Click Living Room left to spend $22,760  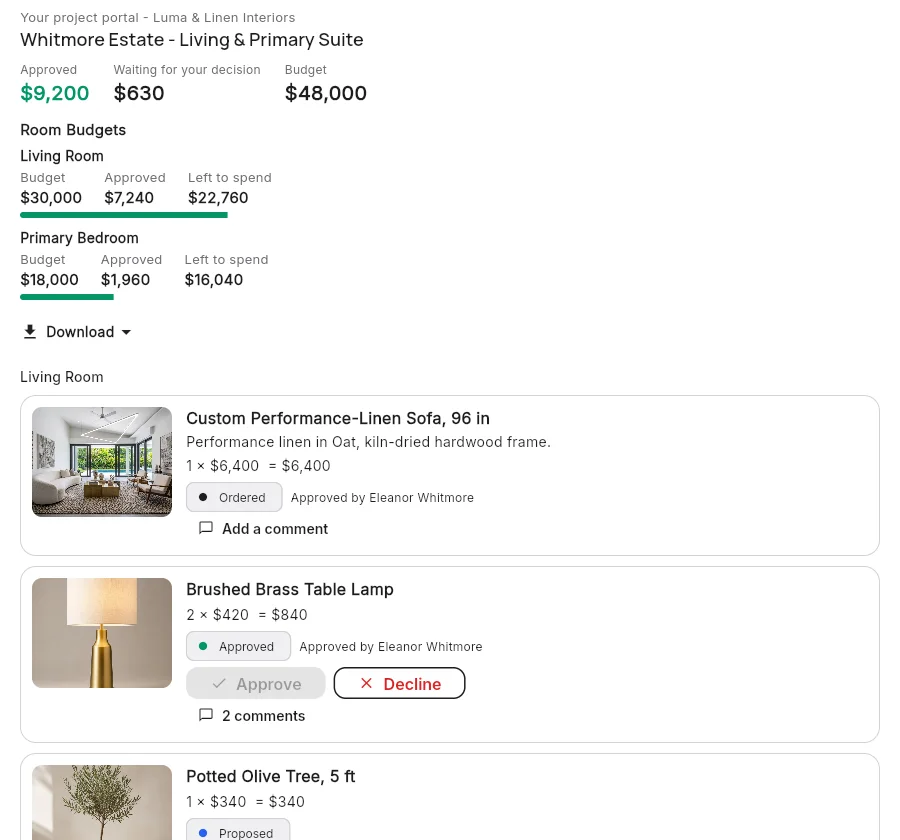point(218,198)
